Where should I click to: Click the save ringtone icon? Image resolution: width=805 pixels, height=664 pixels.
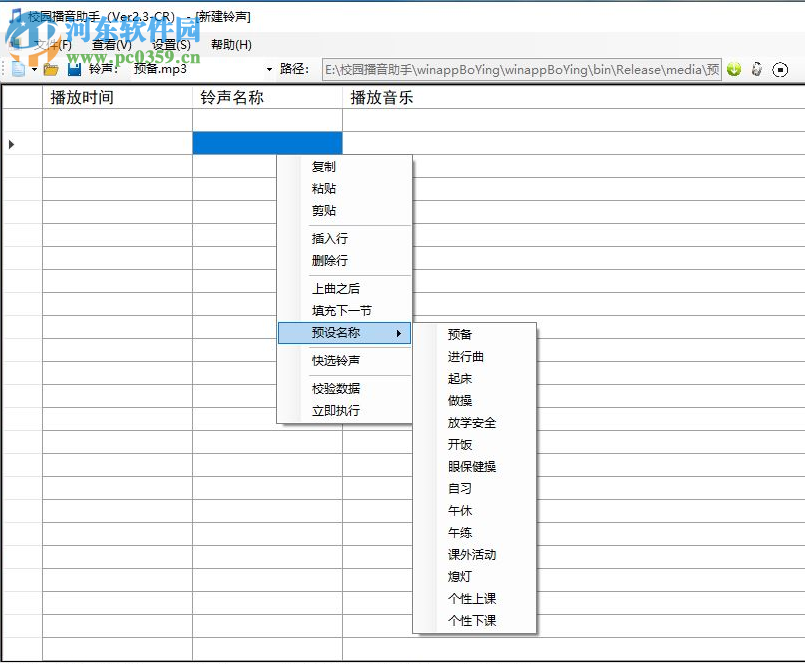pos(72,69)
